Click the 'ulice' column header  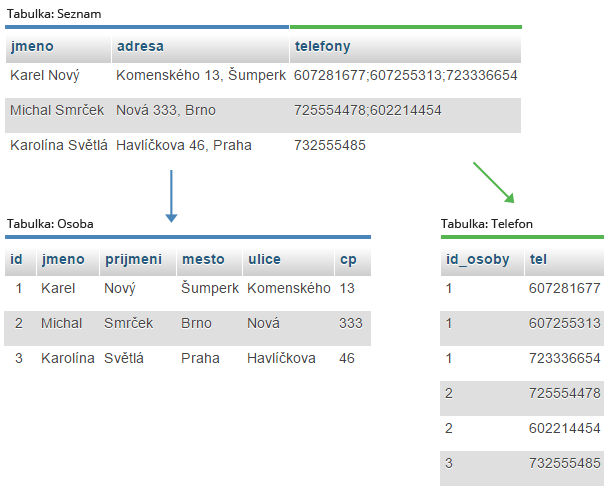pyautogui.click(x=264, y=259)
